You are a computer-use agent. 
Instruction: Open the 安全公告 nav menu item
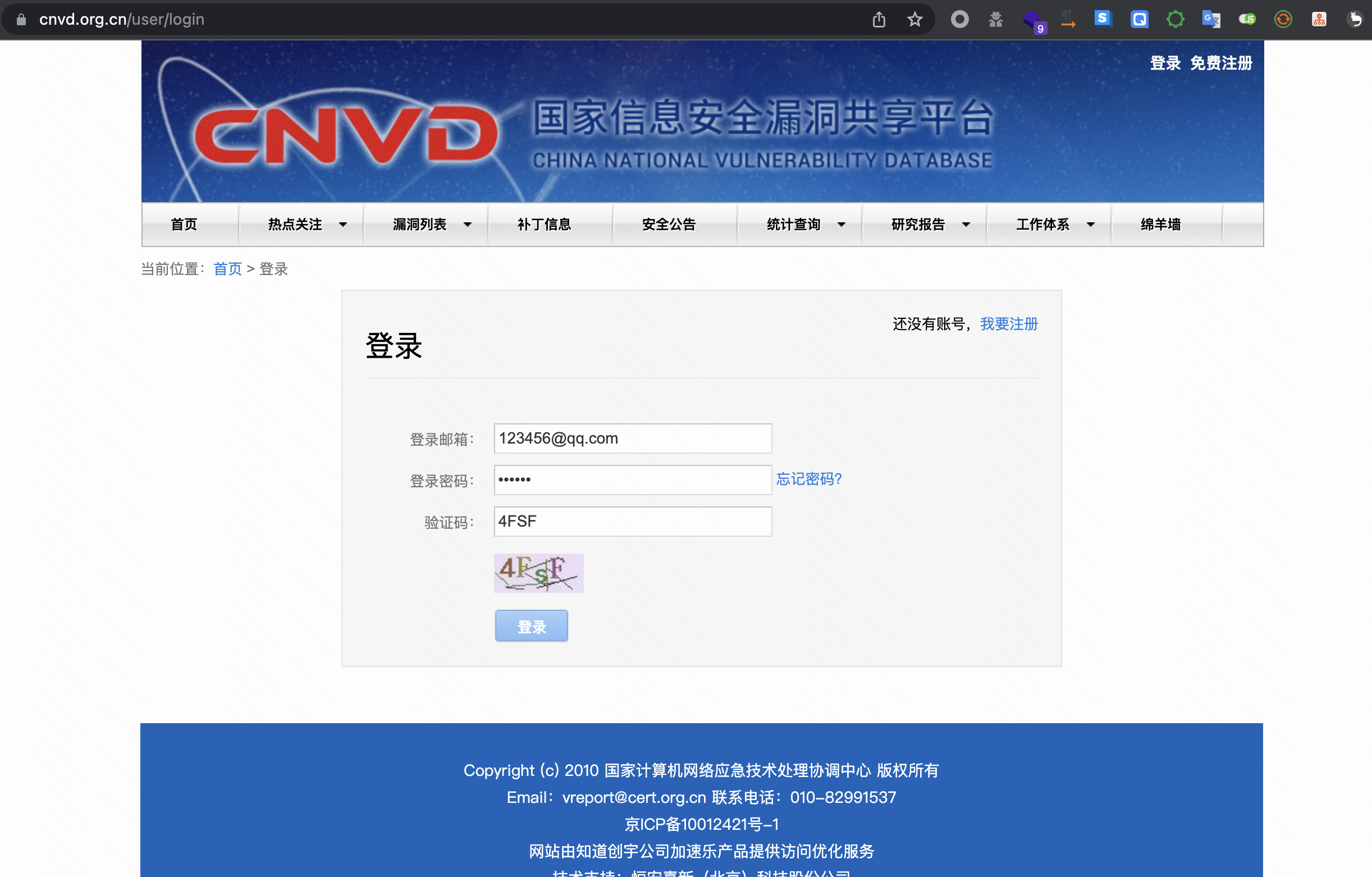[x=669, y=225]
